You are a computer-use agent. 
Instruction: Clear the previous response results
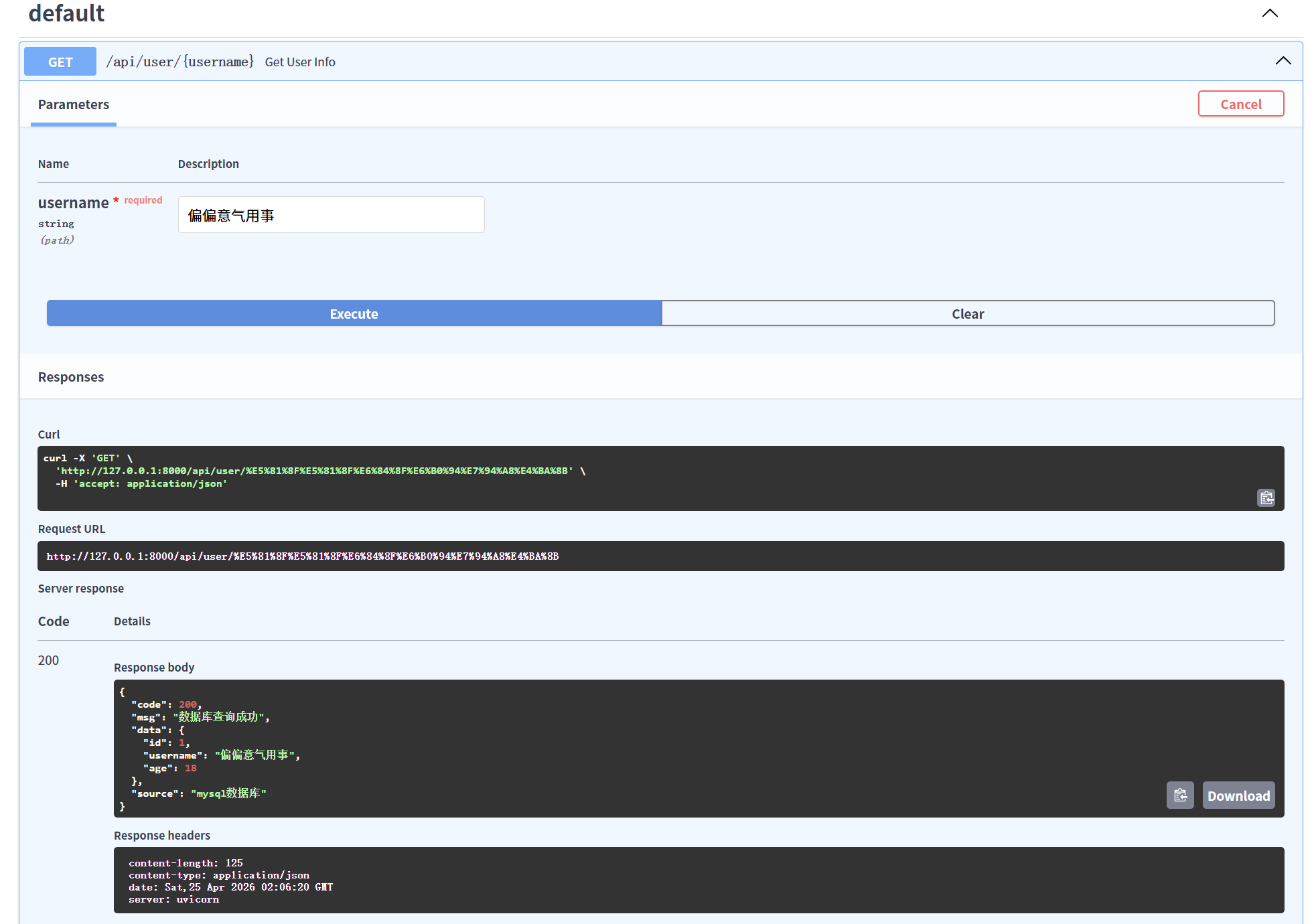pos(967,313)
